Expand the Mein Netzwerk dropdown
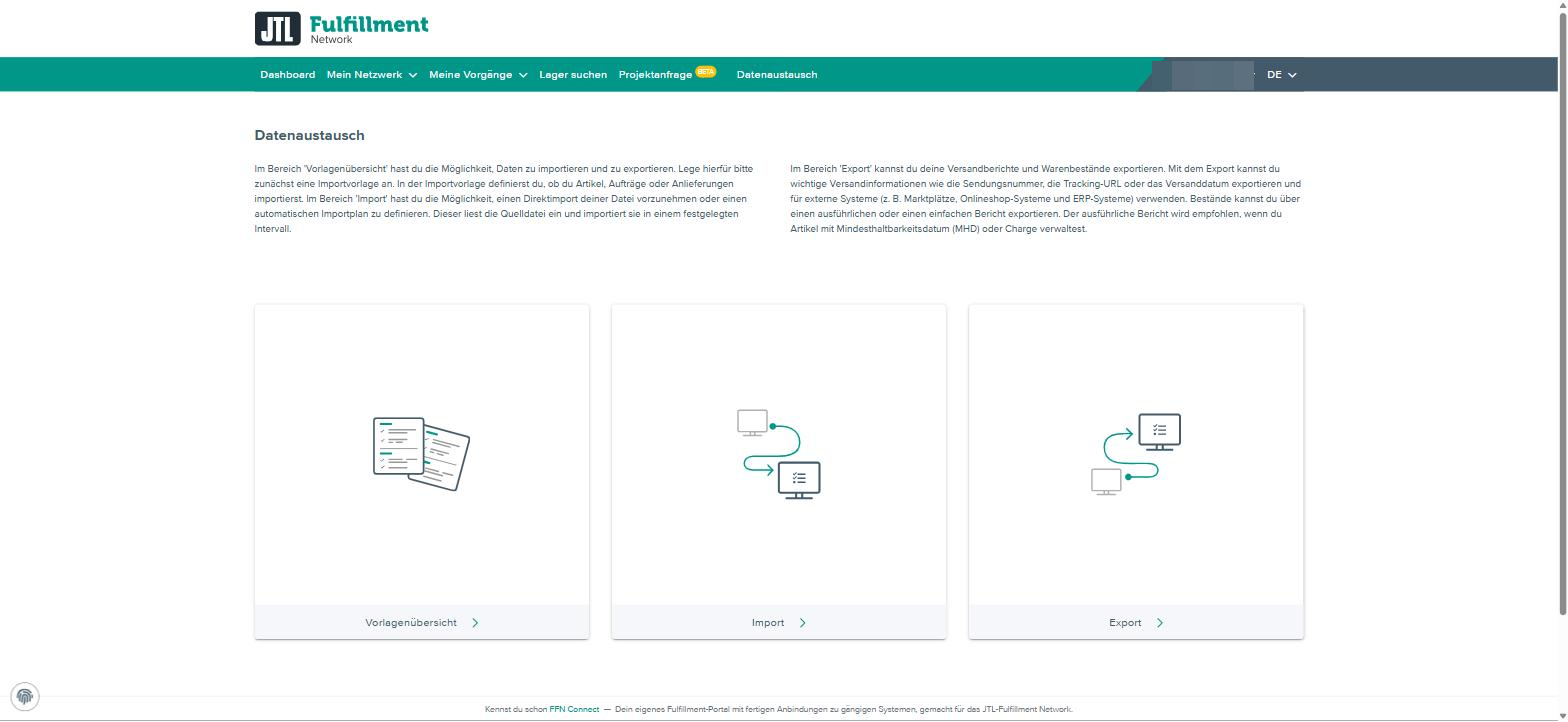Viewport: 1568px width, 722px height. pos(371,75)
